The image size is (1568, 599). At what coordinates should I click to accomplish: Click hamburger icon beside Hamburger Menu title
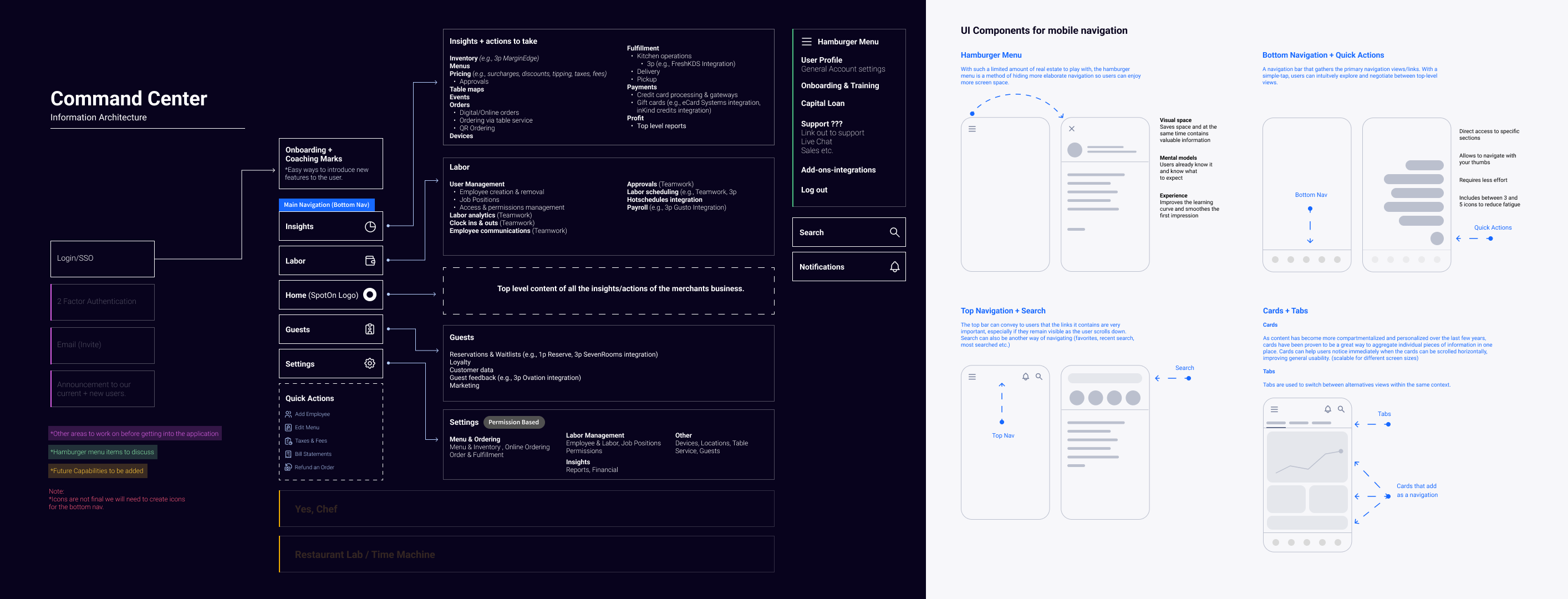(807, 42)
